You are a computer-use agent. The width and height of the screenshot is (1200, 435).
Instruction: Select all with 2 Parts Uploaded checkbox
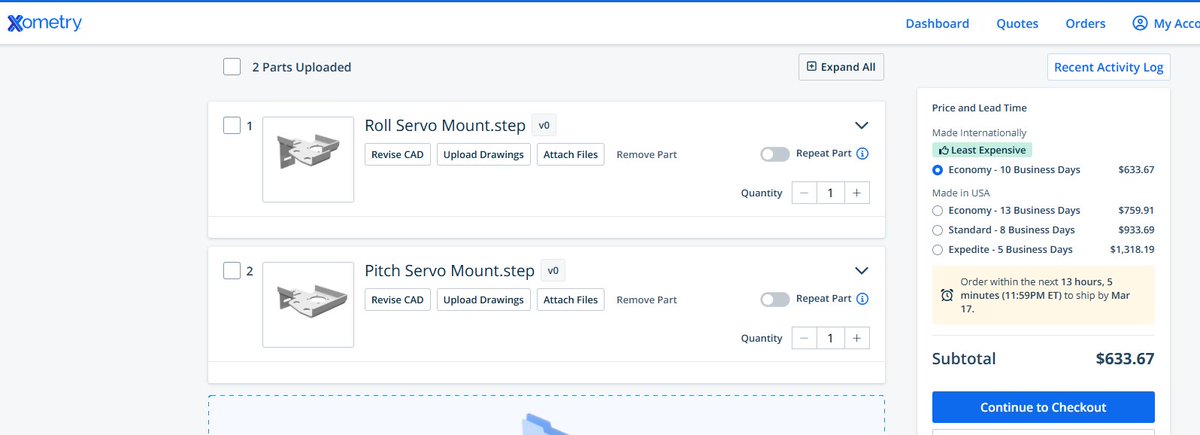[x=232, y=67]
